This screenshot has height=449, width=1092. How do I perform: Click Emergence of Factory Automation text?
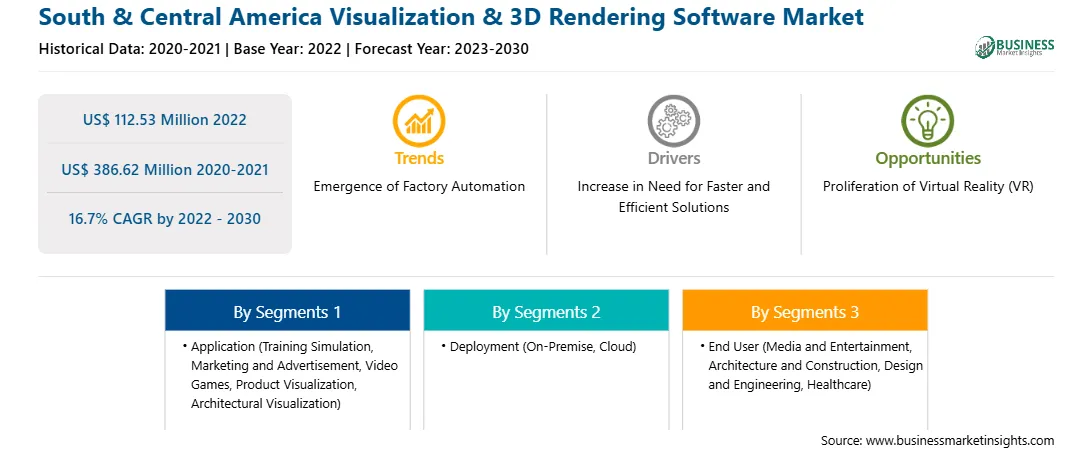point(419,187)
